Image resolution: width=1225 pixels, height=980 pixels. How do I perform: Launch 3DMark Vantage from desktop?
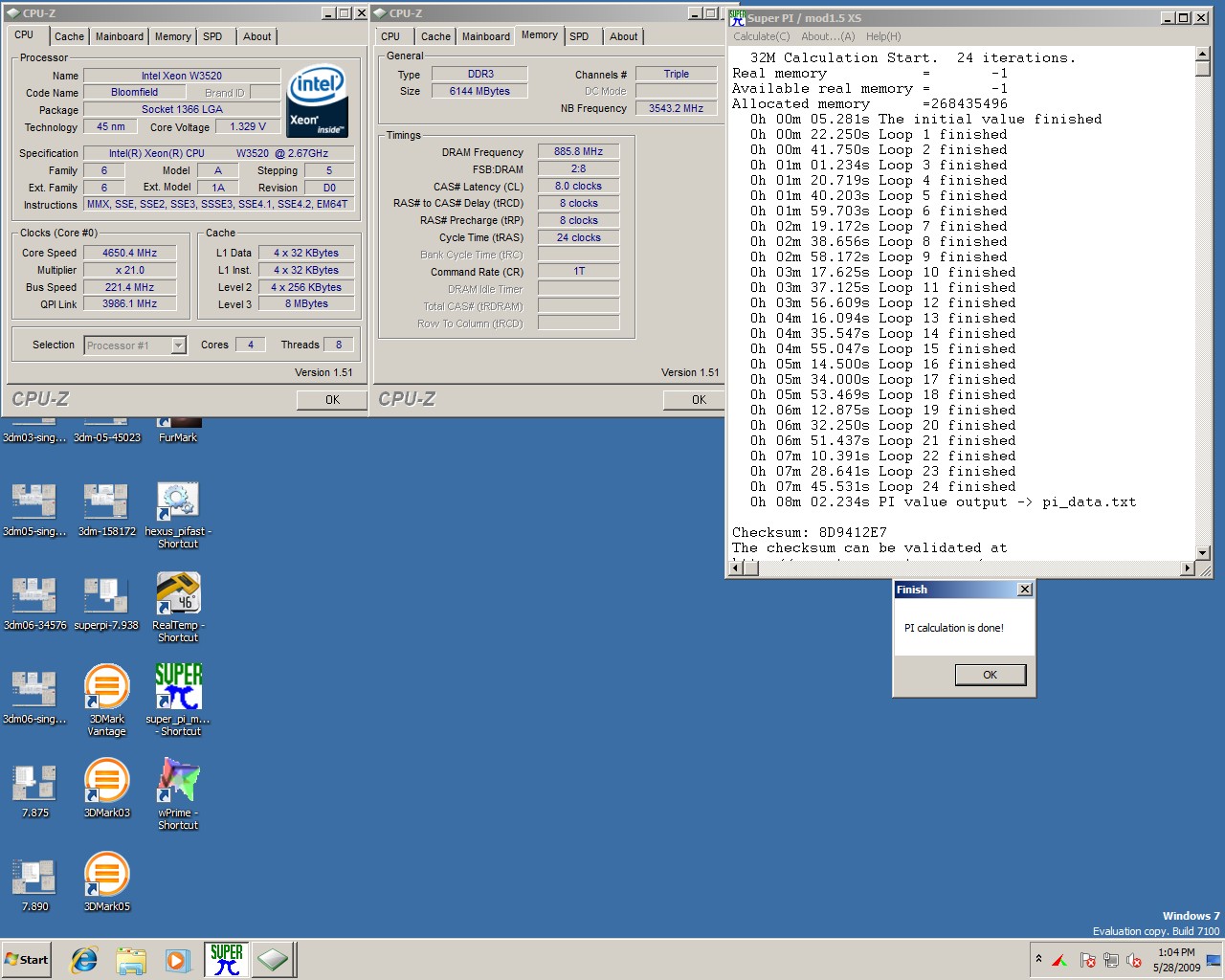(x=107, y=702)
